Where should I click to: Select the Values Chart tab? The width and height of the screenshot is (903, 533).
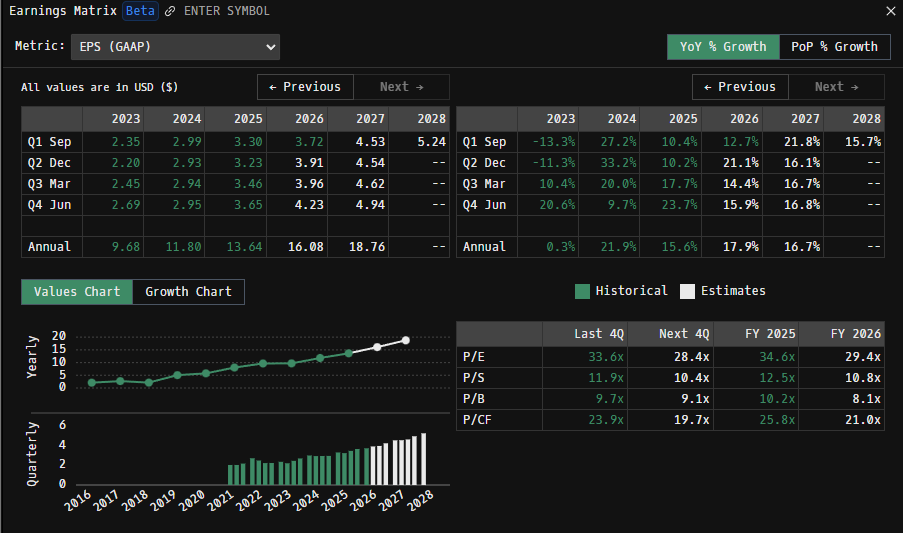(77, 292)
